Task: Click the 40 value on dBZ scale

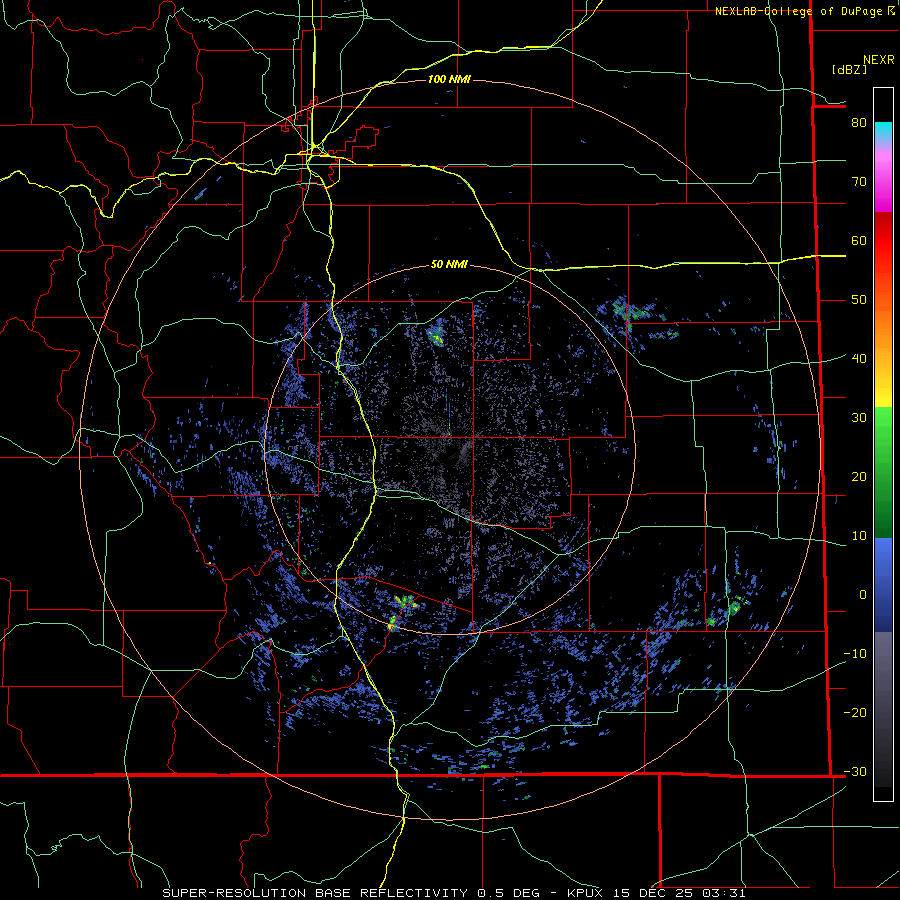Action: tap(859, 358)
